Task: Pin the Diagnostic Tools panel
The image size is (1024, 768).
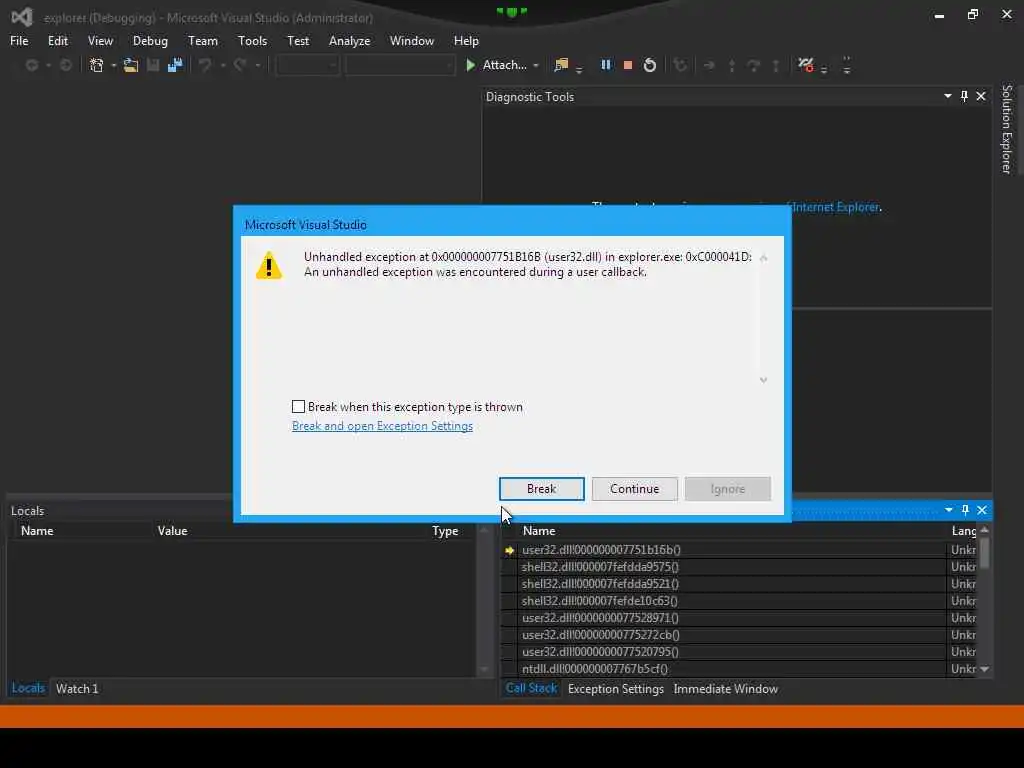Action: (965, 96)
